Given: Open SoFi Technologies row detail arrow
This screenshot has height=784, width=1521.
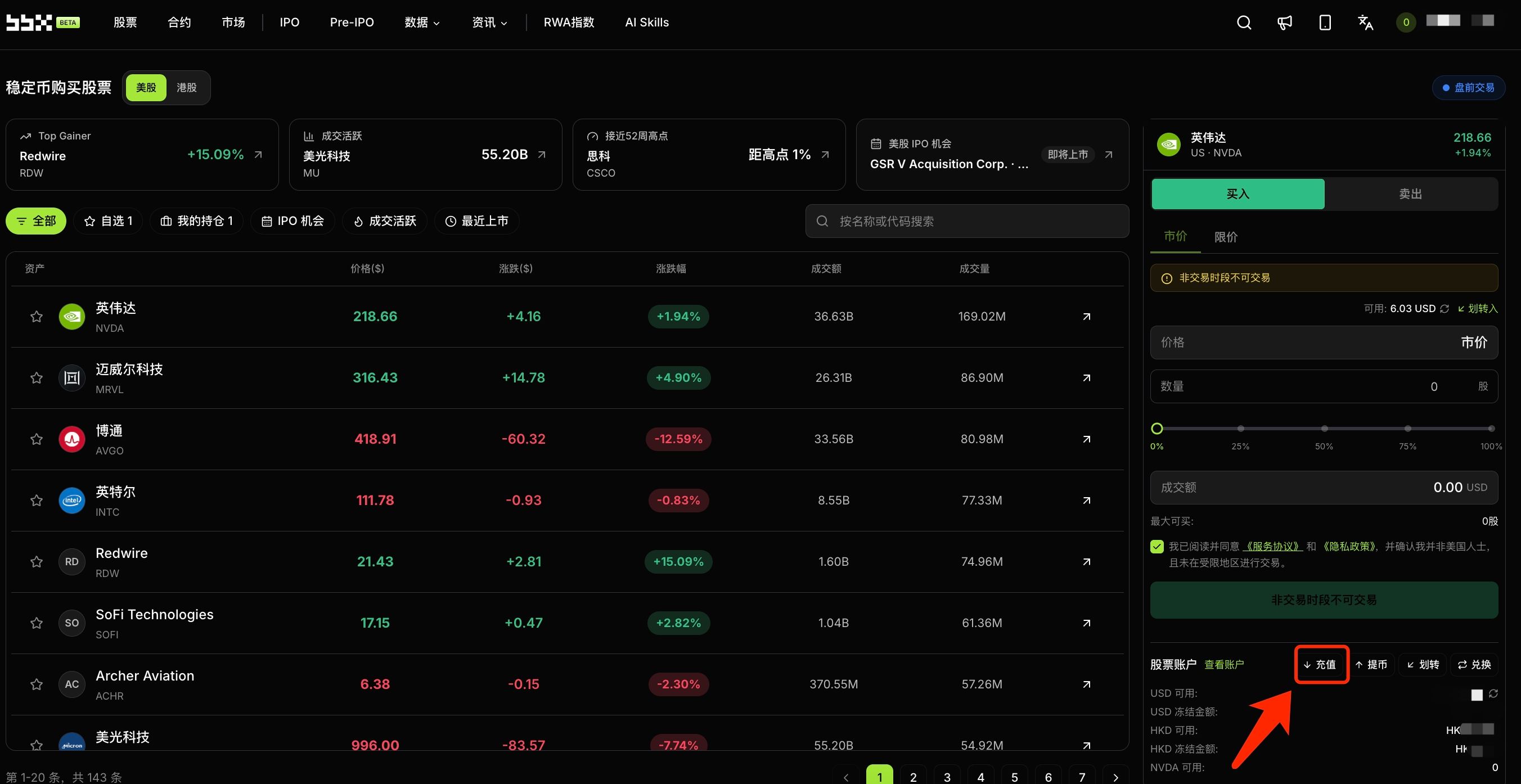Looking at the screenshot, I should [x=1086, y=623].
